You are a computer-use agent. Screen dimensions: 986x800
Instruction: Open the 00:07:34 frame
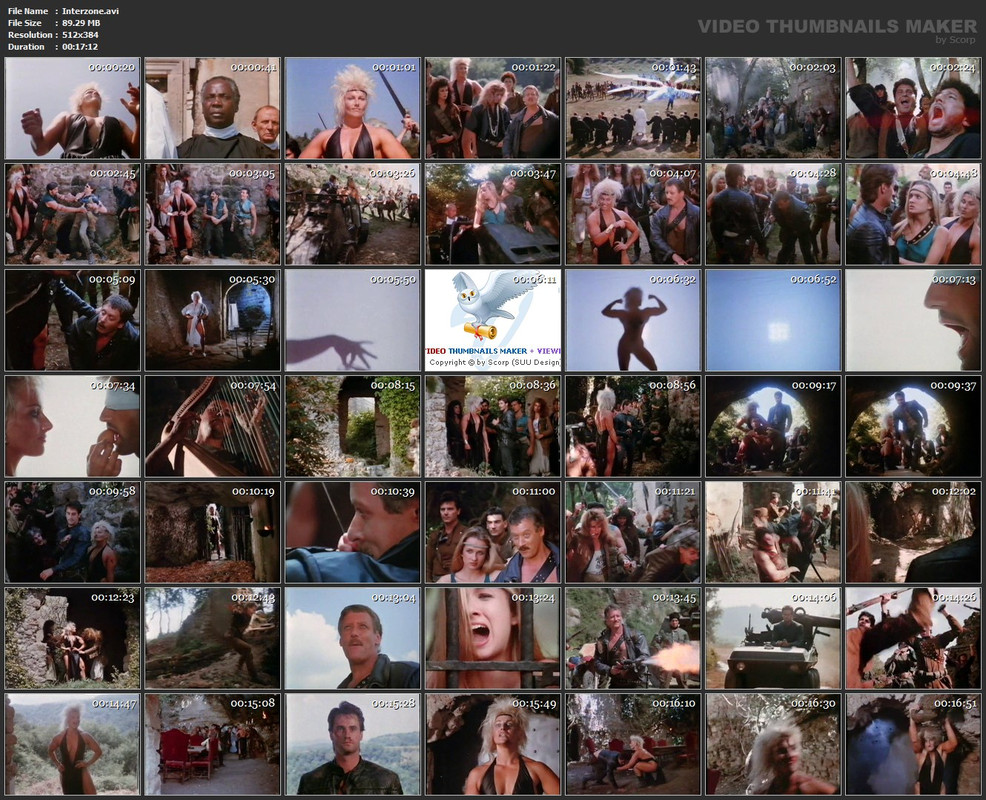coord(72,426)
